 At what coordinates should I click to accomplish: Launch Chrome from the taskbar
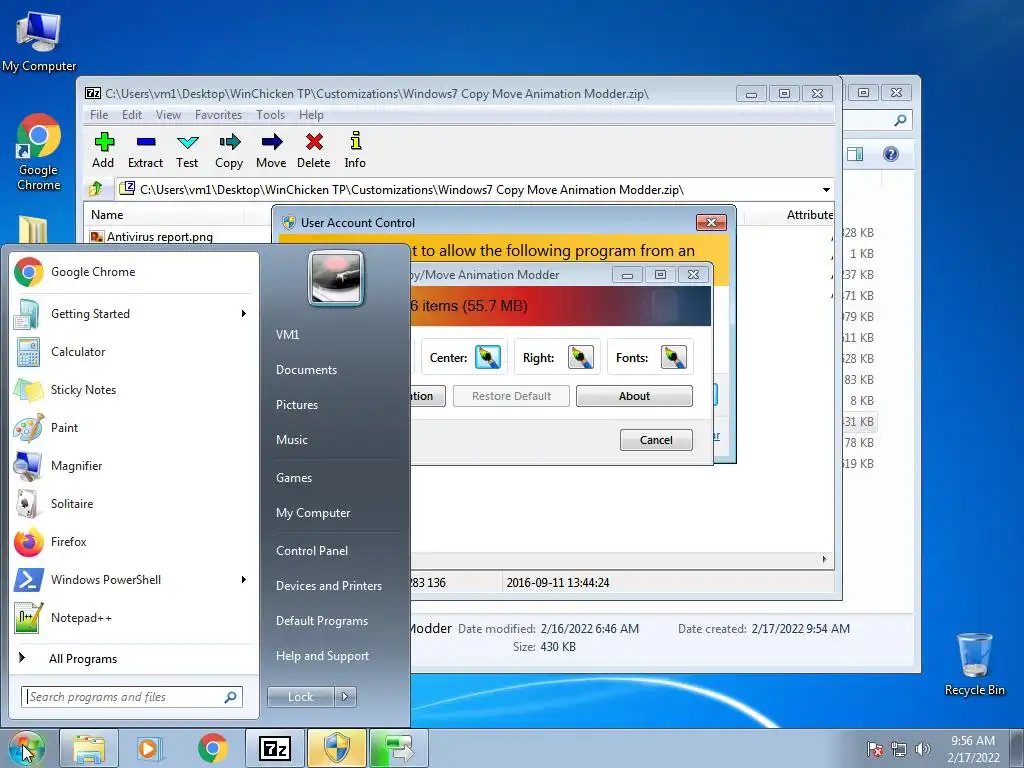point(213,748)
